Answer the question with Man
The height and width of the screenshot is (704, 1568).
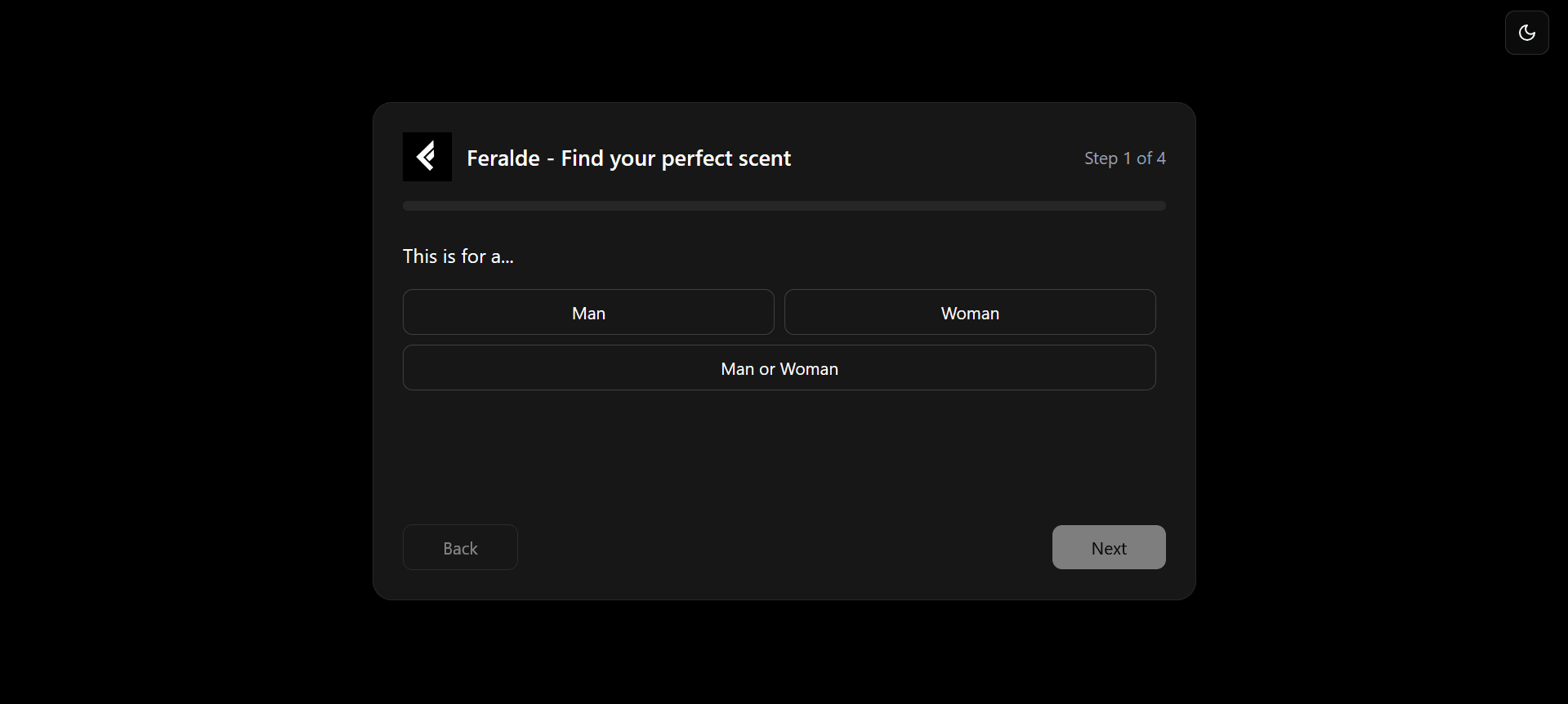point(588,312)
